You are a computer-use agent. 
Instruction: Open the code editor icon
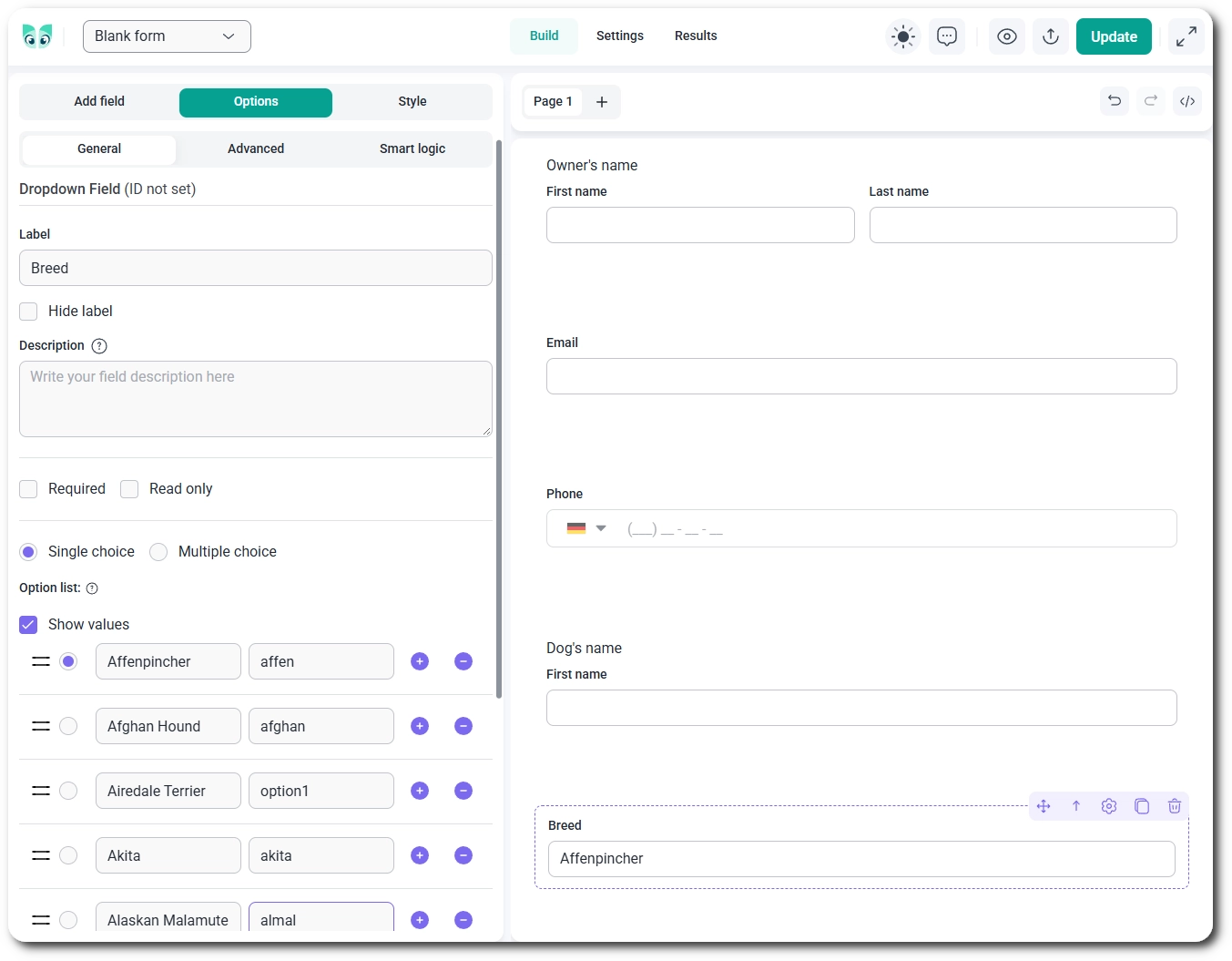pos(1187,101)
